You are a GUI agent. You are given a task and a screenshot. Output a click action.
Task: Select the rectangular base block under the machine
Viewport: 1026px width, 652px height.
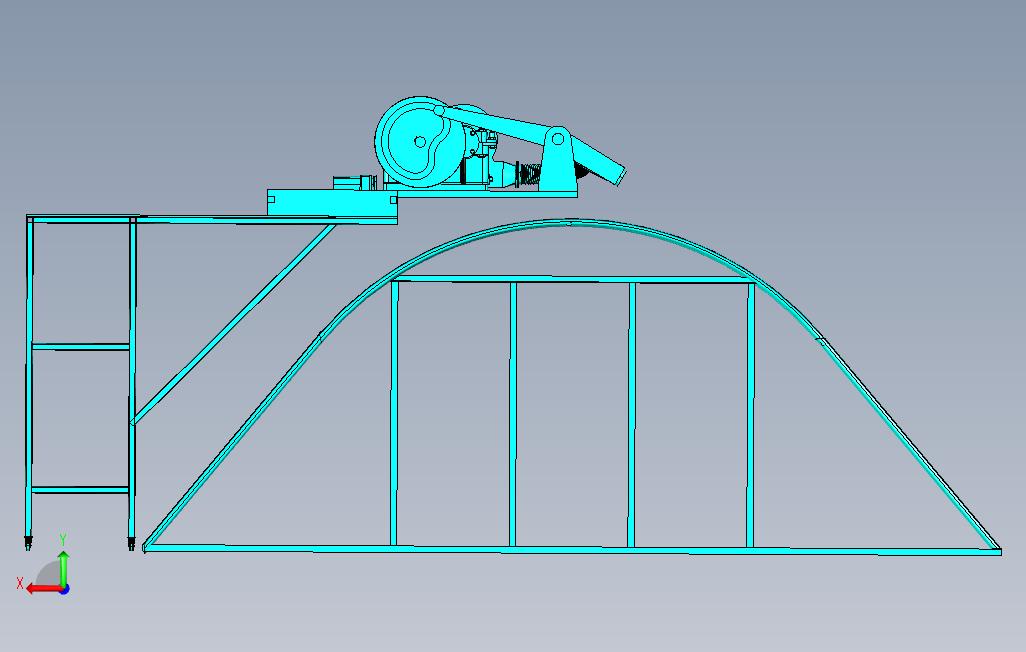pos(332,203)
